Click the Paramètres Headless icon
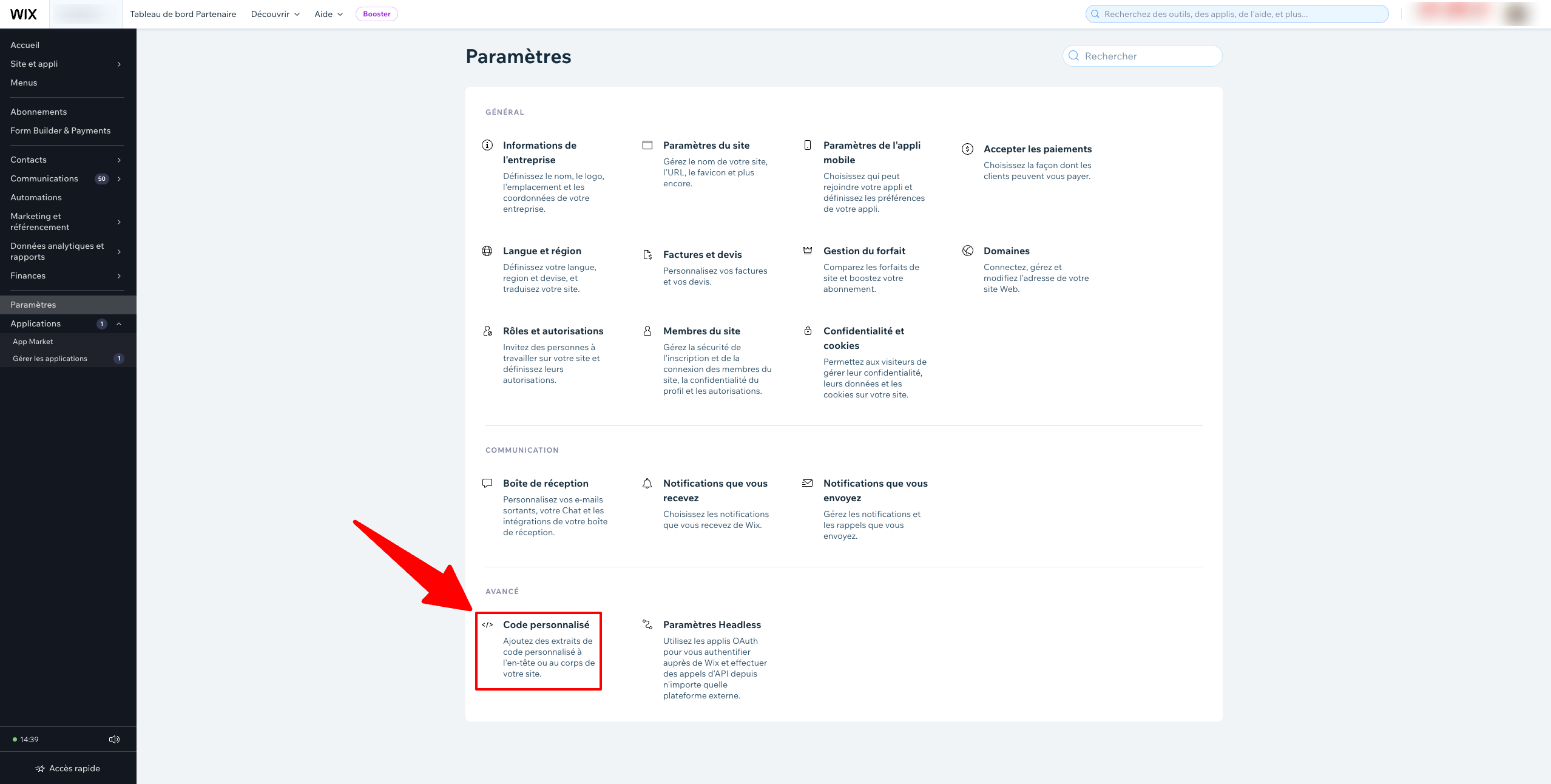Viewport: 1551px width, 784px height. pos(647,624)
